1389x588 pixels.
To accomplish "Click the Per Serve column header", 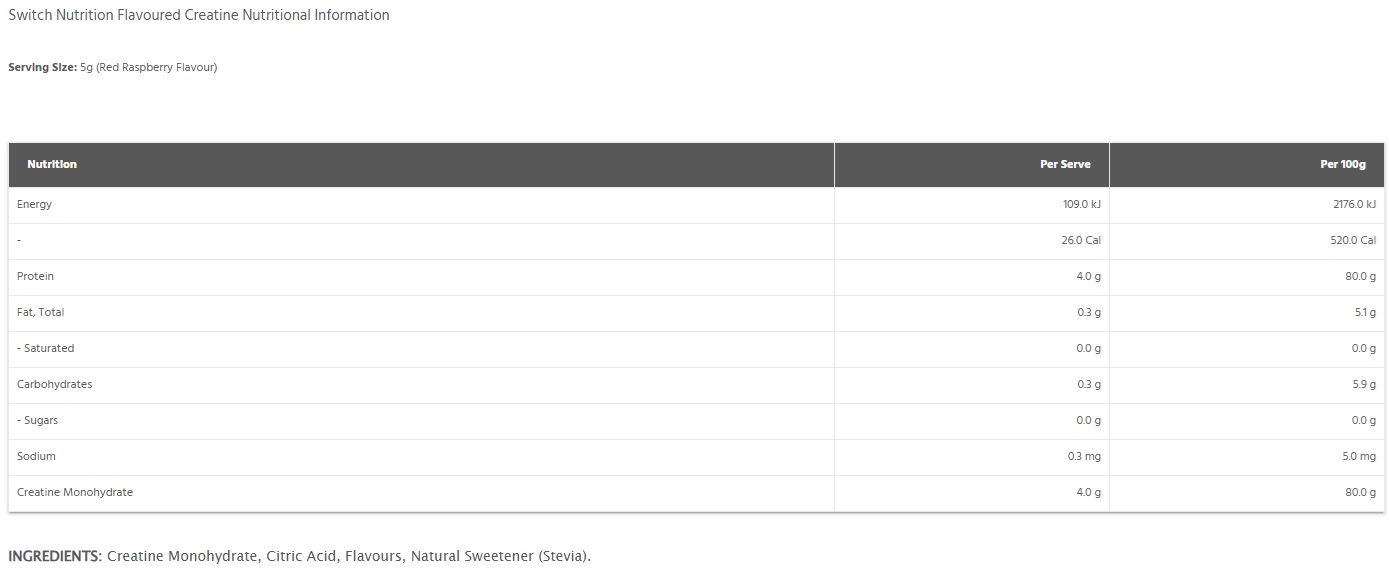I will coord(1065,164).
